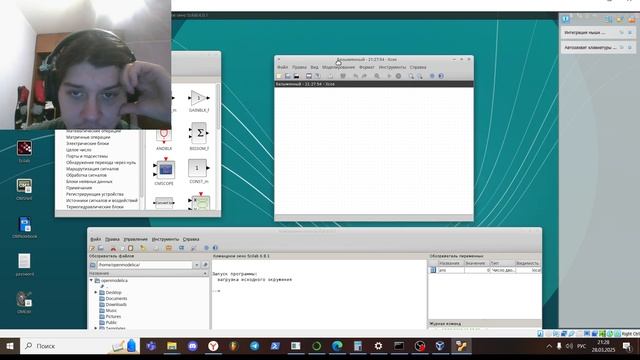Click the Redo icon in Xcos toolbar
The image size is (640, 360).
364,76
